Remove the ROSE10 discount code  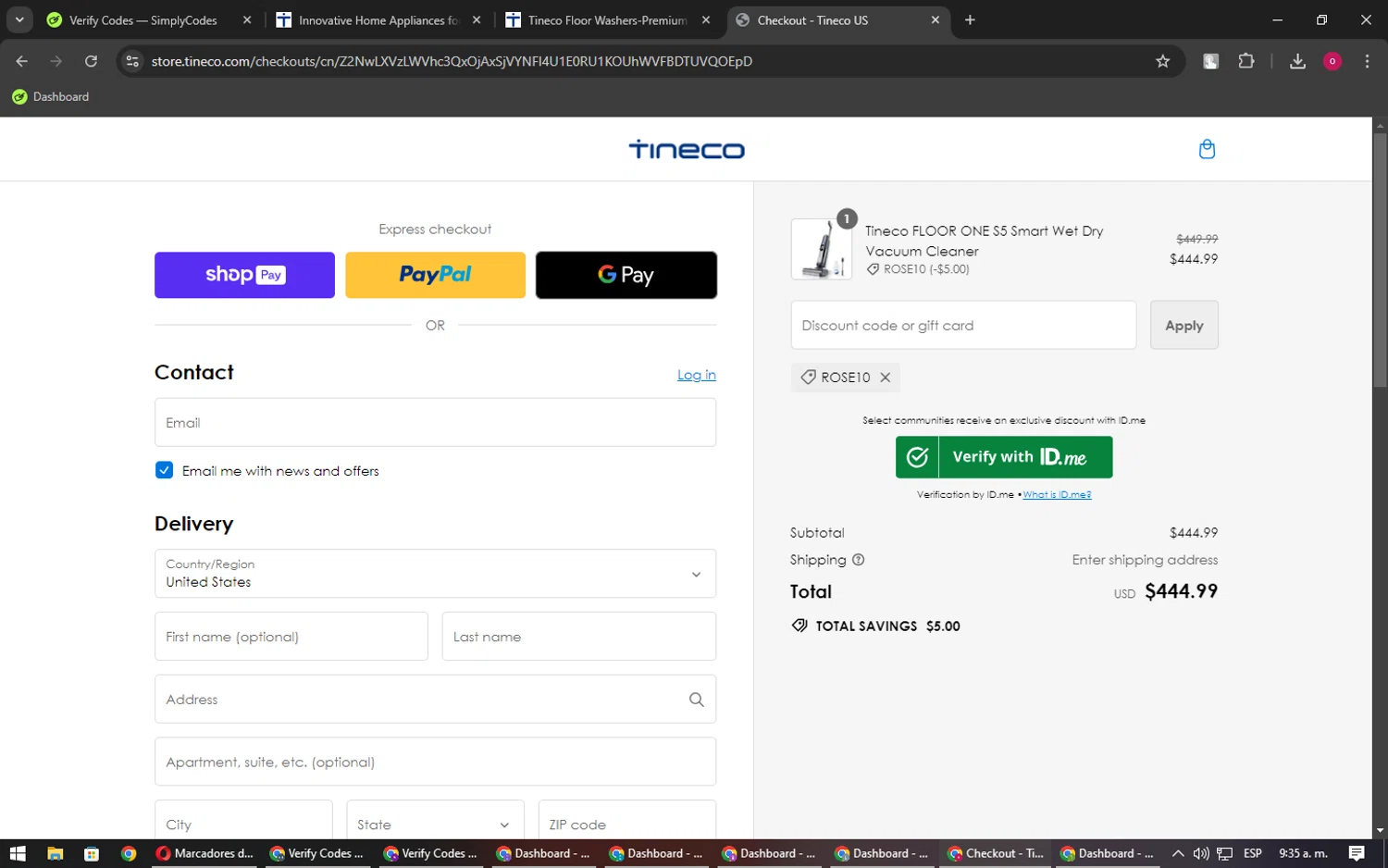click(886, 378)
